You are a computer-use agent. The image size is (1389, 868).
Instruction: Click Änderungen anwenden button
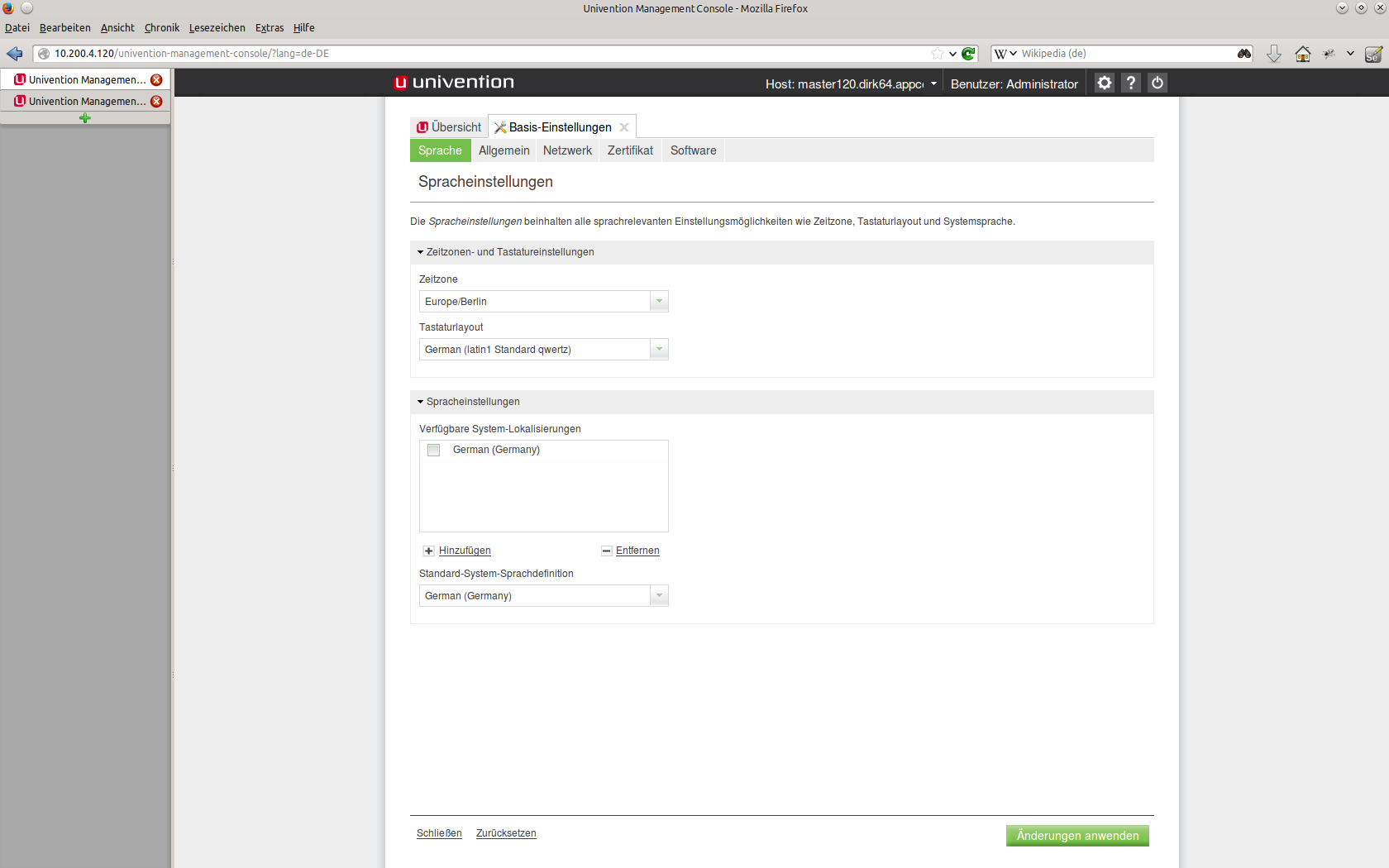[1077, 836]
